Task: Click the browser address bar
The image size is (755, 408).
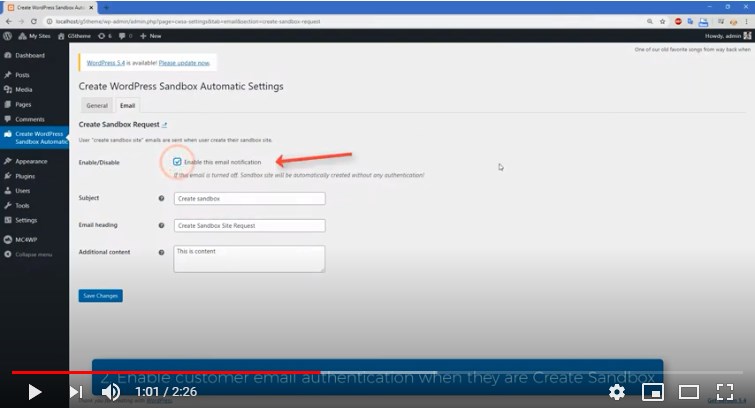Action: tap(337, 22)
